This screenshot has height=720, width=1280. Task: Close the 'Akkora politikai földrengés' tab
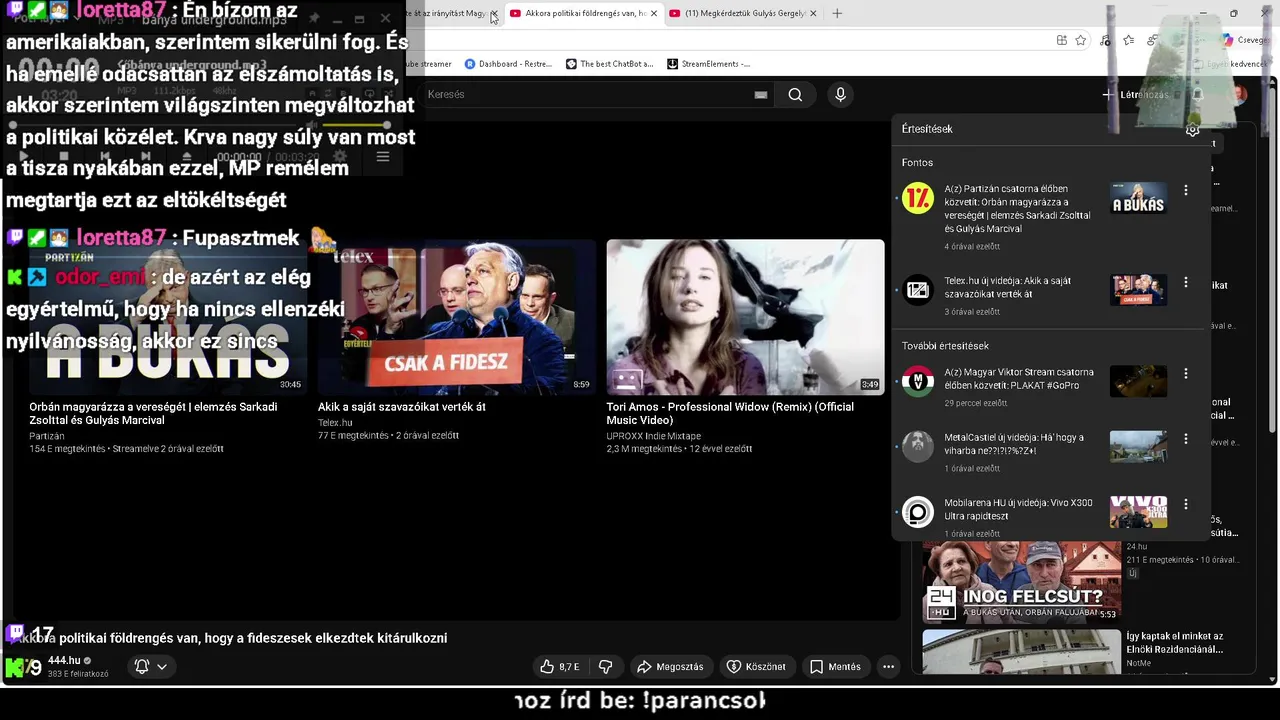tap(654, 13)
